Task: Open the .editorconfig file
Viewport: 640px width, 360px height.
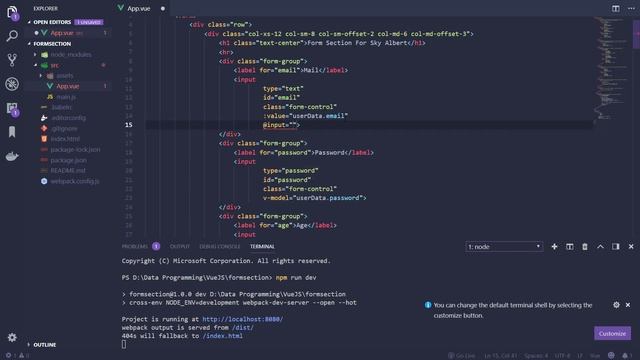Action: click(x=68, y=118)
